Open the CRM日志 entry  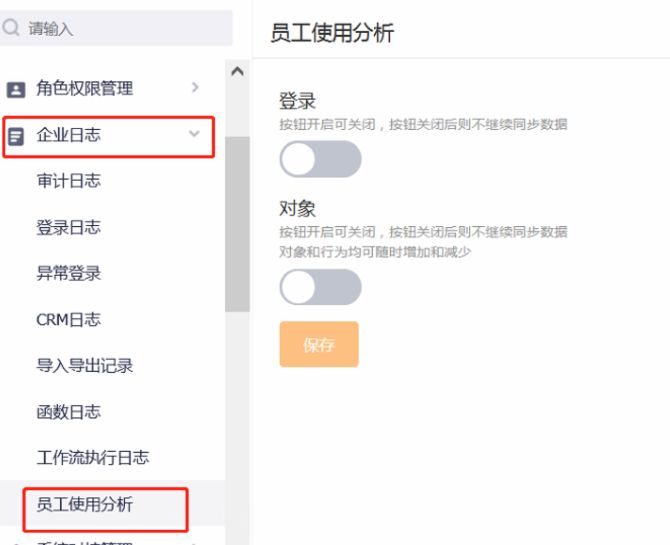pyautogui.click(x=69, y=319)
